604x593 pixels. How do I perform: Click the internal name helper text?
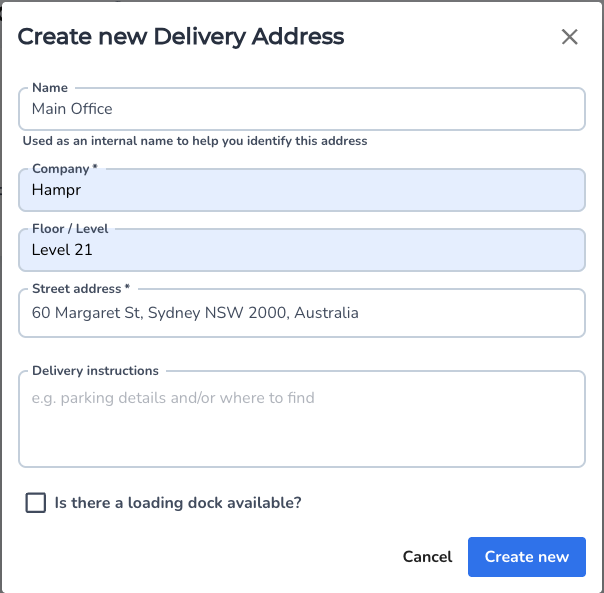pos(195,141)
